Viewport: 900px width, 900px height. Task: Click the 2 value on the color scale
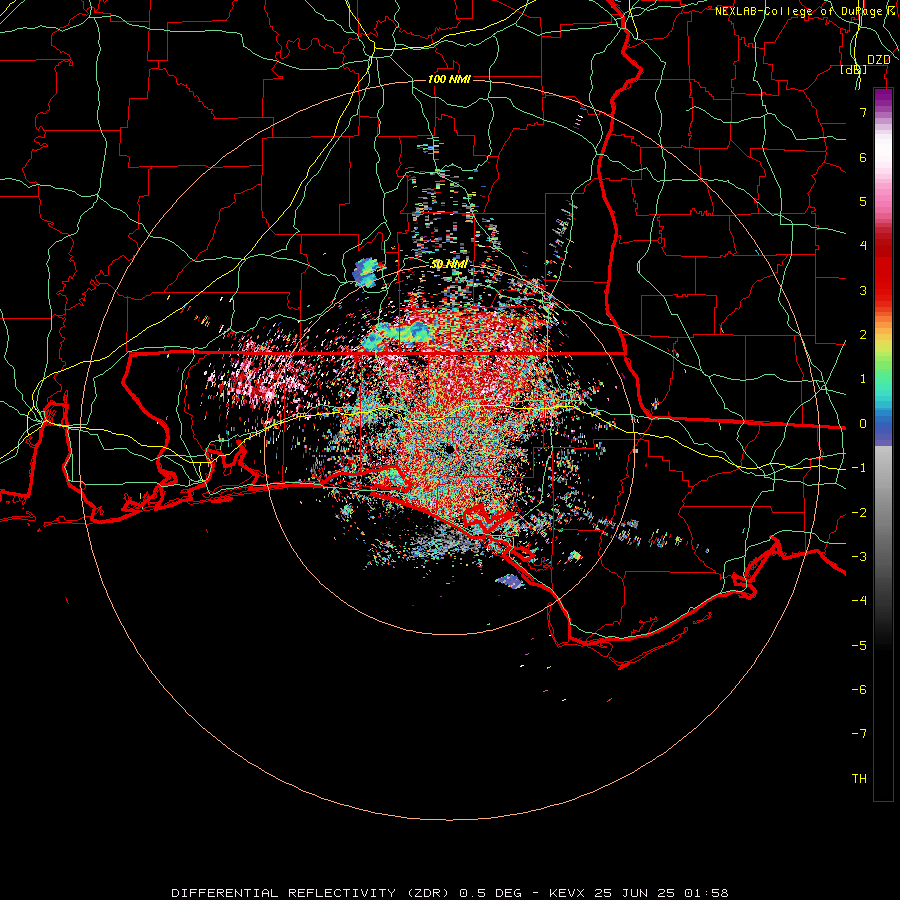pyautogui.click(x=863, y=335)
